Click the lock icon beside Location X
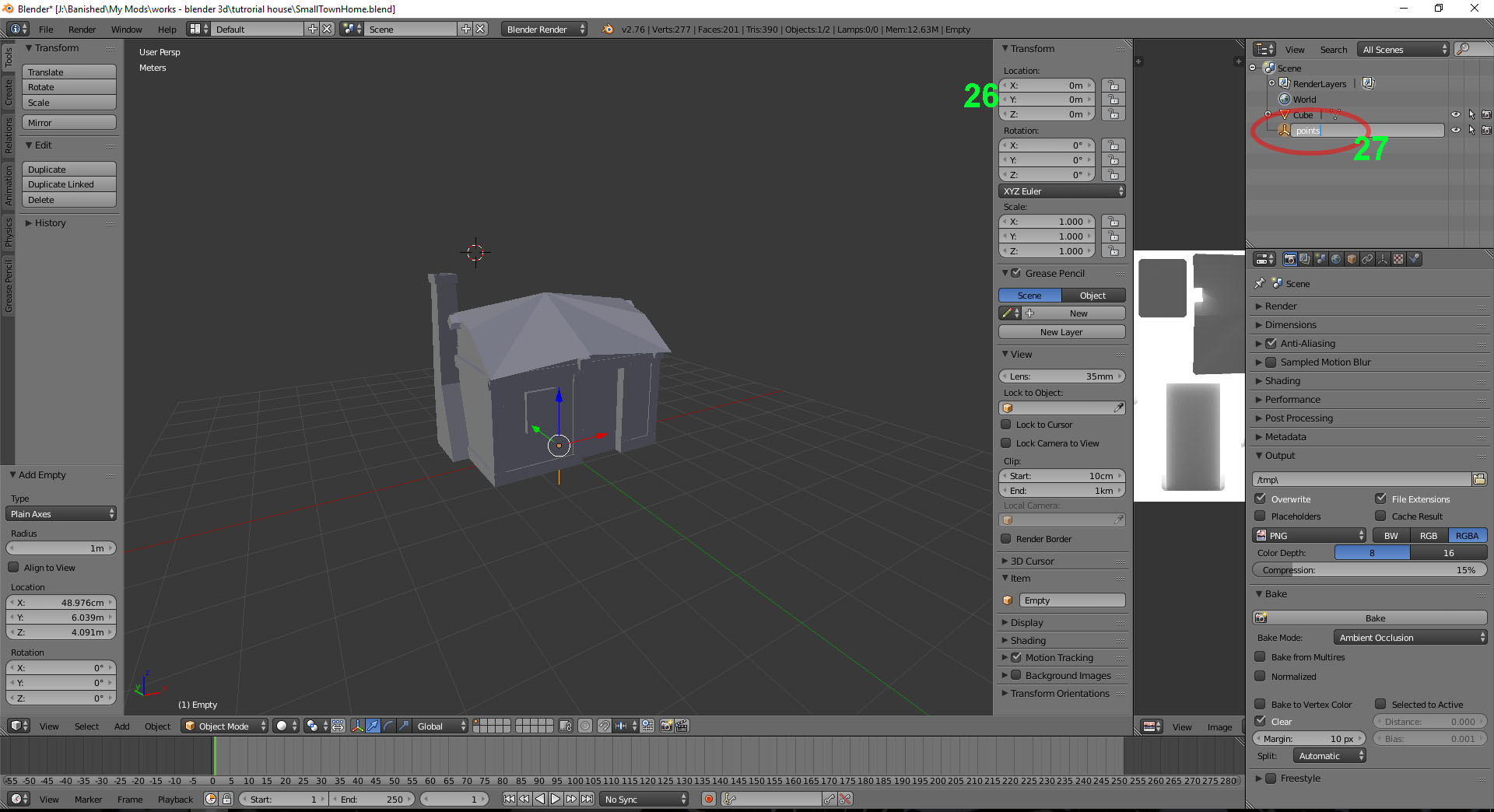The width and height of the screenshot is (1494, 812). (1113, 86)
